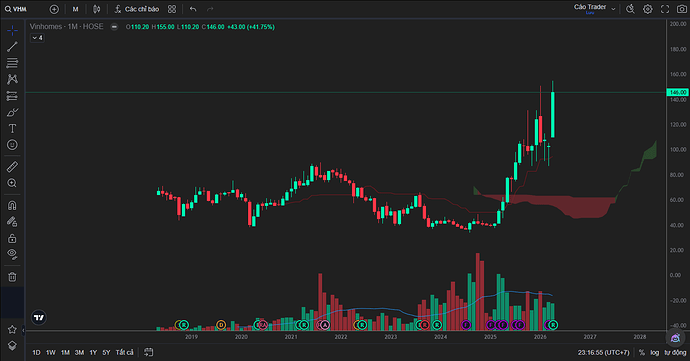The width and height of the screenshot is (690, 361).
Task: Select the 3M time range
Action: coord(79,352)
